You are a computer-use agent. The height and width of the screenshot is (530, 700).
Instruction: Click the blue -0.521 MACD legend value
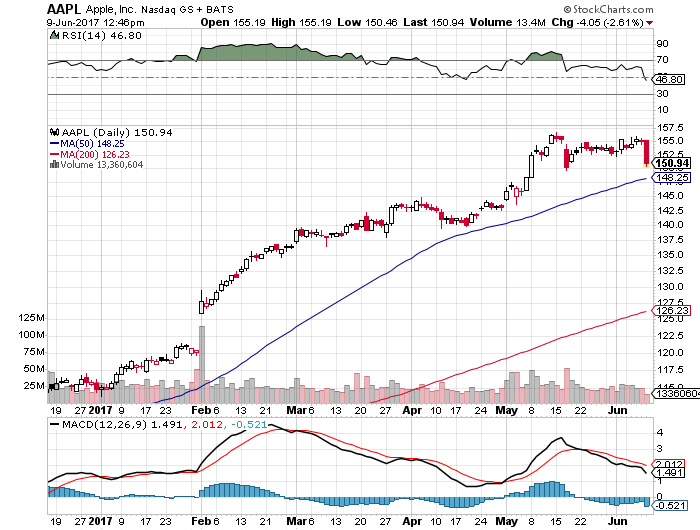(x=248, y=424)
